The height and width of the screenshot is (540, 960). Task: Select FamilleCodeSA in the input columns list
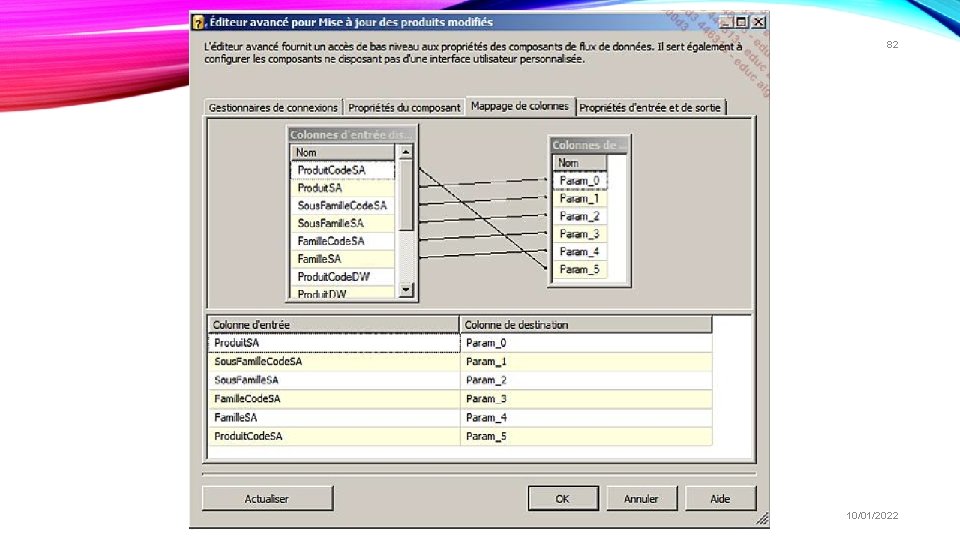point(342,241)
